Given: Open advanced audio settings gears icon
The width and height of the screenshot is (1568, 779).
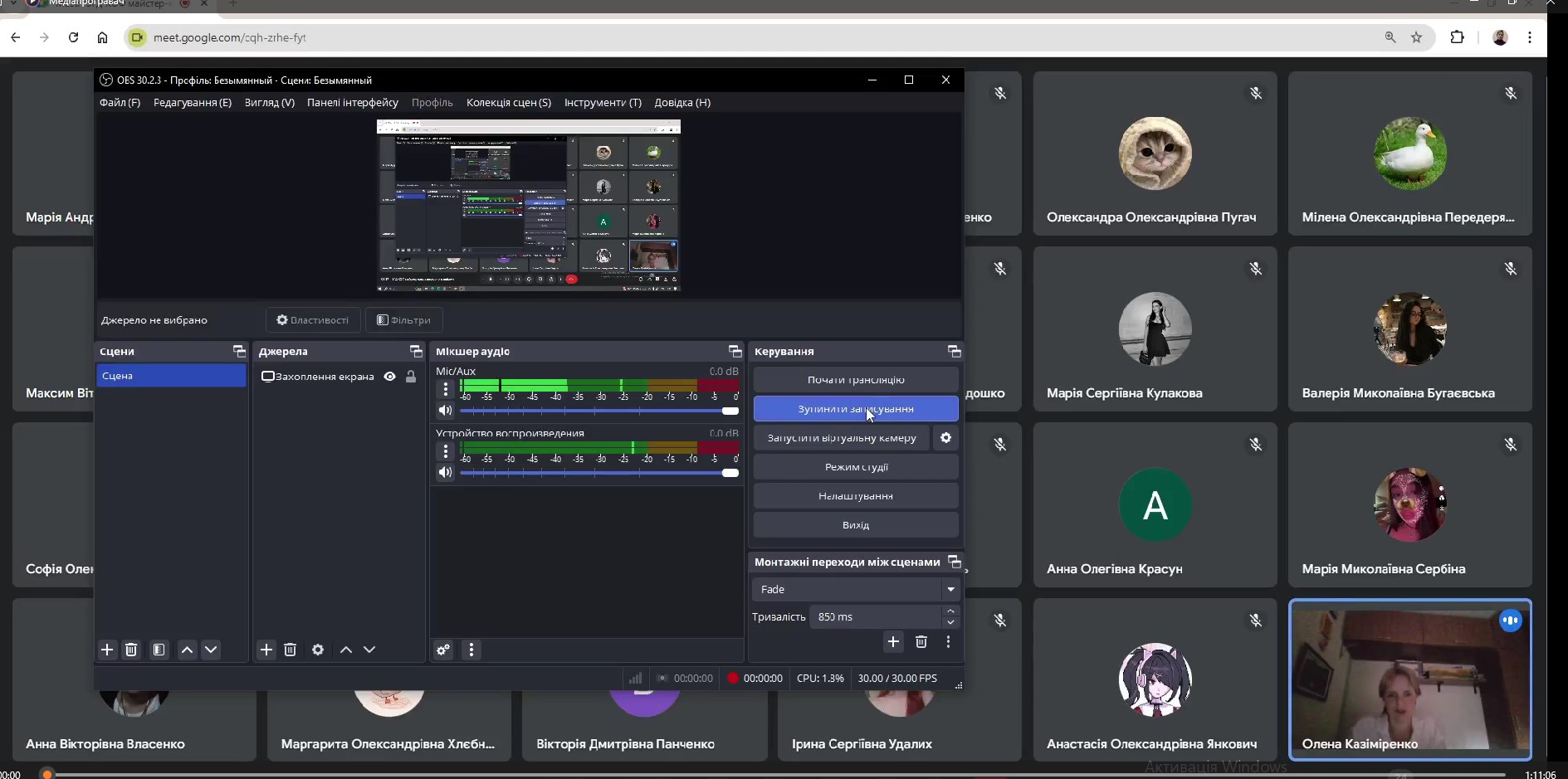Looking at the screenshot, I should (x=443, y=650).
